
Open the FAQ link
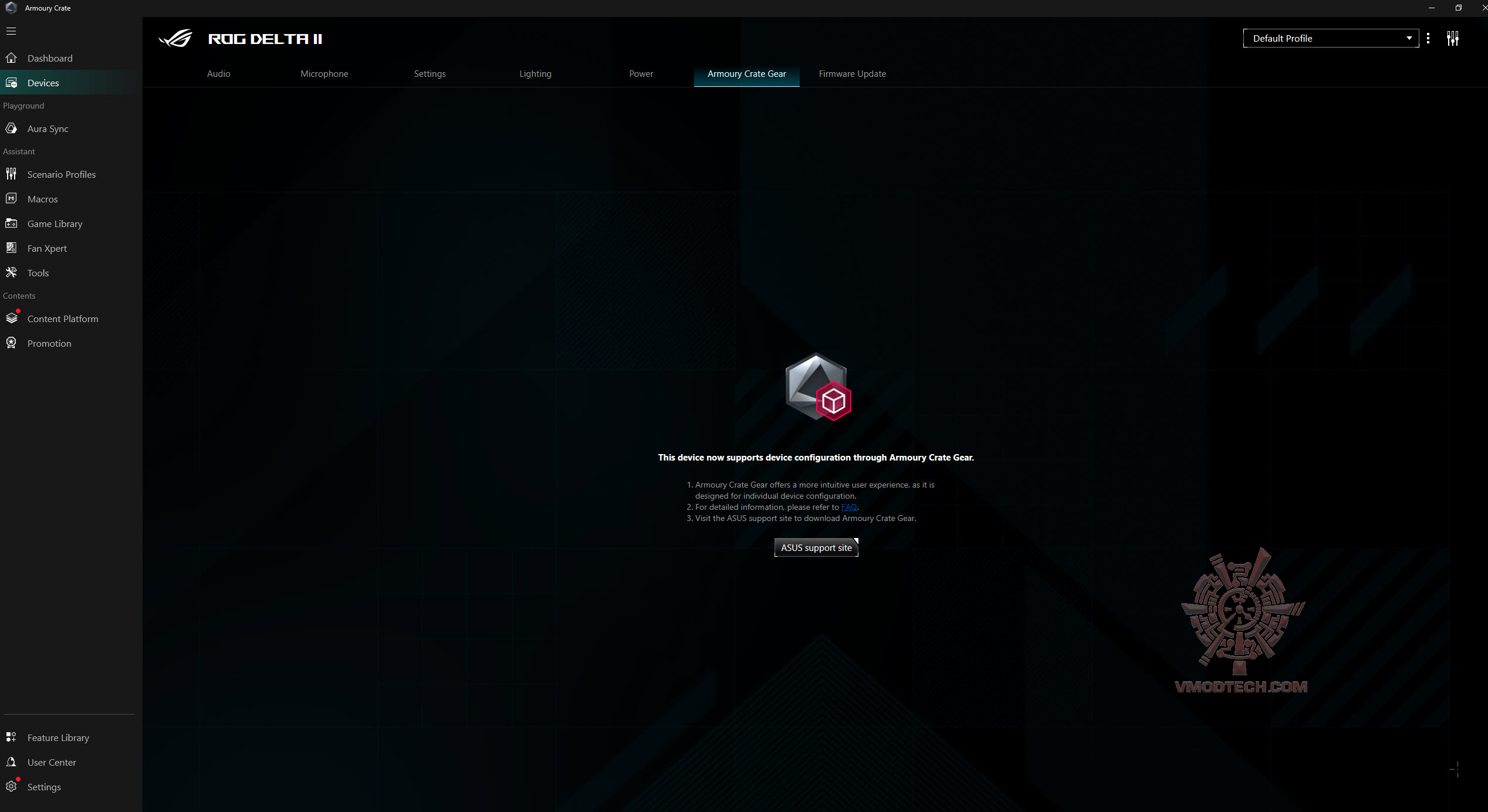click(848, 507)
